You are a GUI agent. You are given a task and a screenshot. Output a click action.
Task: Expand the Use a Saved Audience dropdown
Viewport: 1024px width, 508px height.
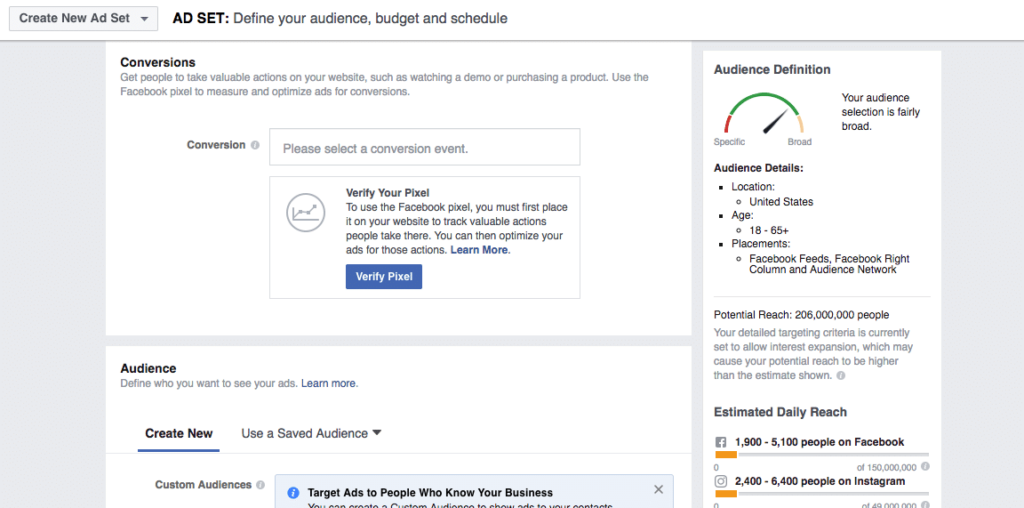tap(311, 434)
